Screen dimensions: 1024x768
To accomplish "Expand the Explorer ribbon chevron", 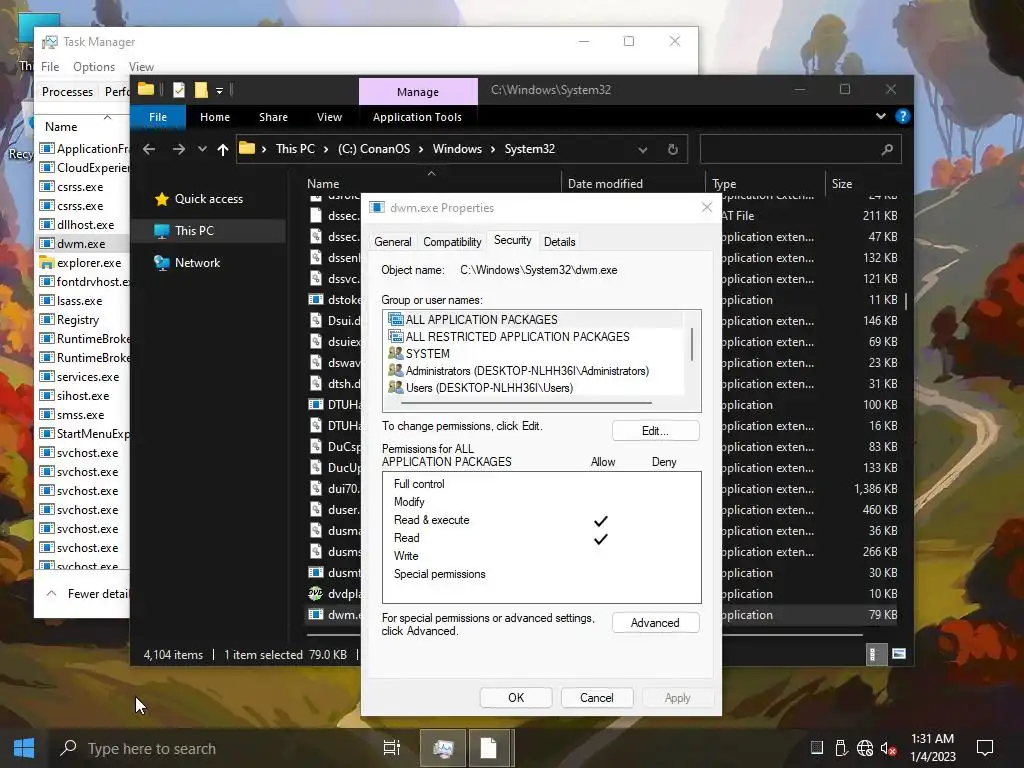I will pos(880,116).
